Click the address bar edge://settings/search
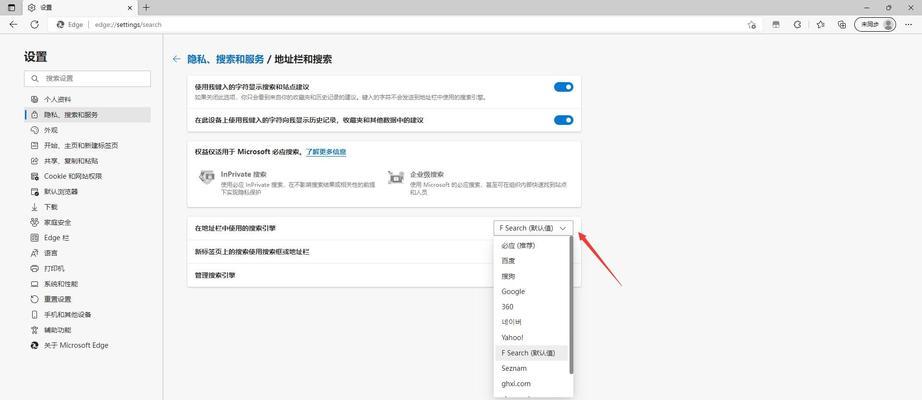 click(x=128, y=25)
